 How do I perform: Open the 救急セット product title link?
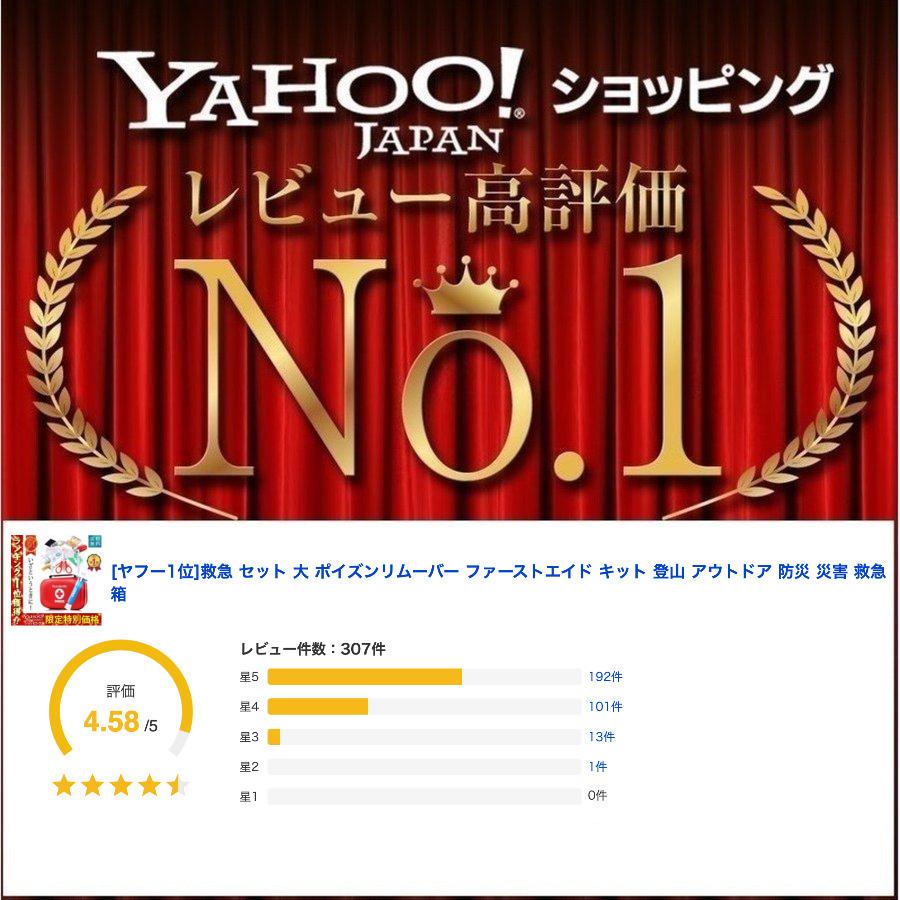pyautogui.click(x=498, y=582)
